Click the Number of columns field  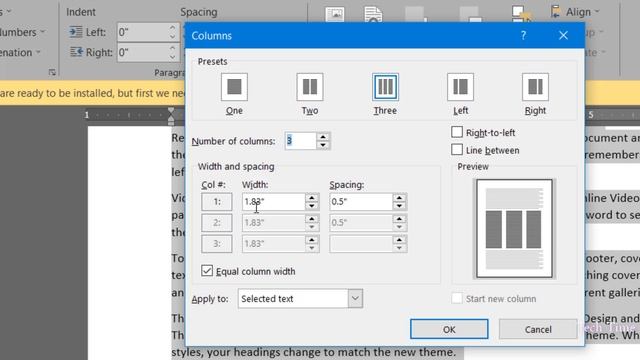[x=300, y=141]
